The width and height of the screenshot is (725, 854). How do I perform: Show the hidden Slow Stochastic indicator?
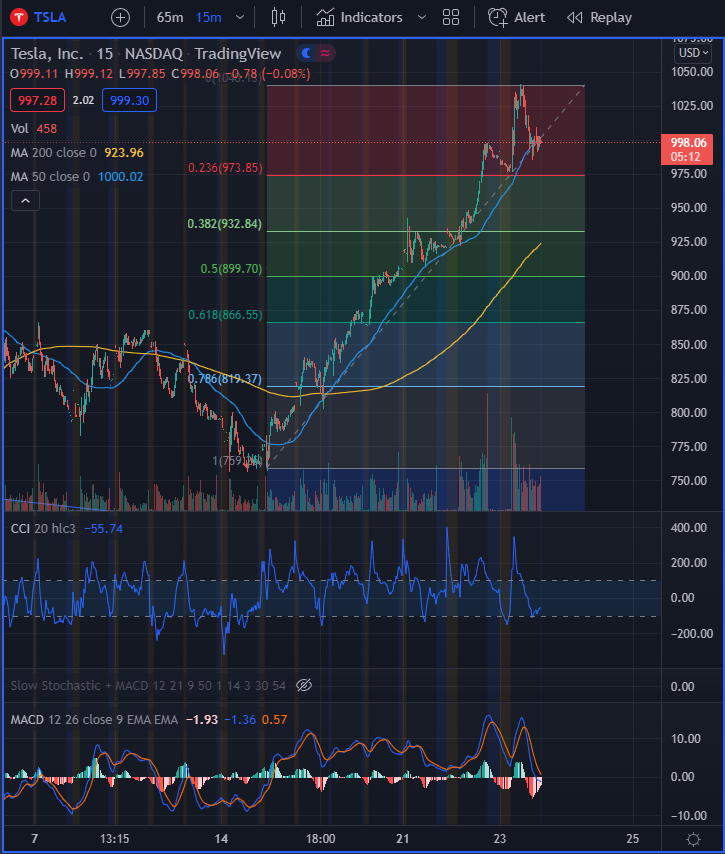304,685
